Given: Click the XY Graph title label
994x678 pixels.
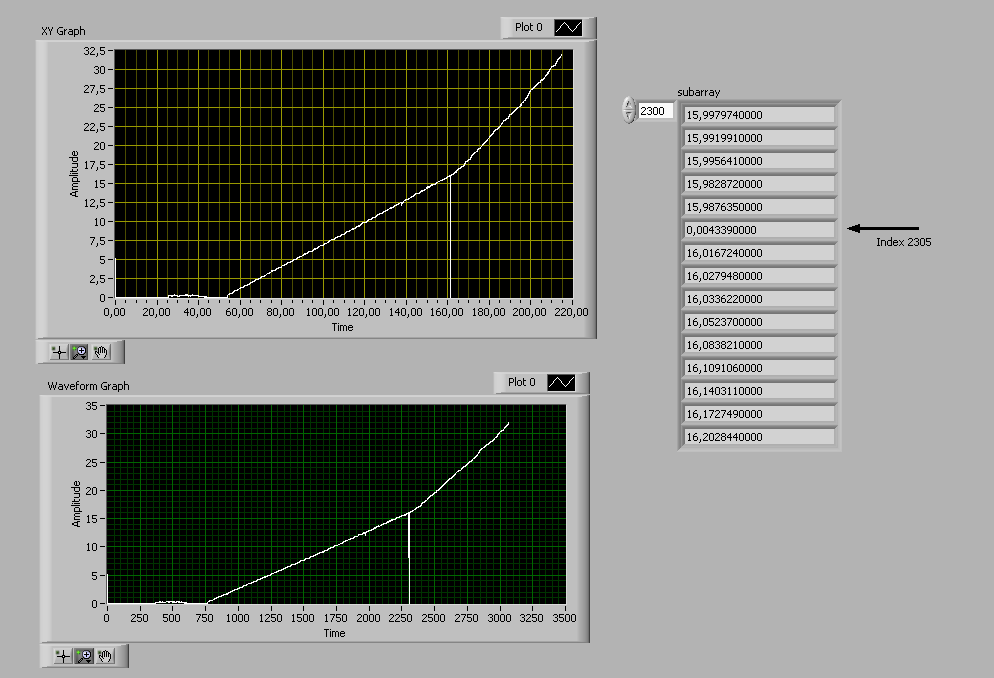Looking at the screenshot, I should [63, 31].
